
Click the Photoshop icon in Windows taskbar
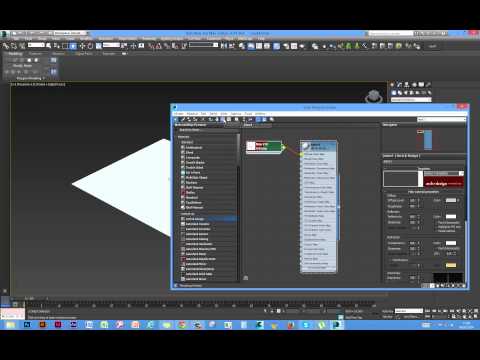click(x=27, y=324)
